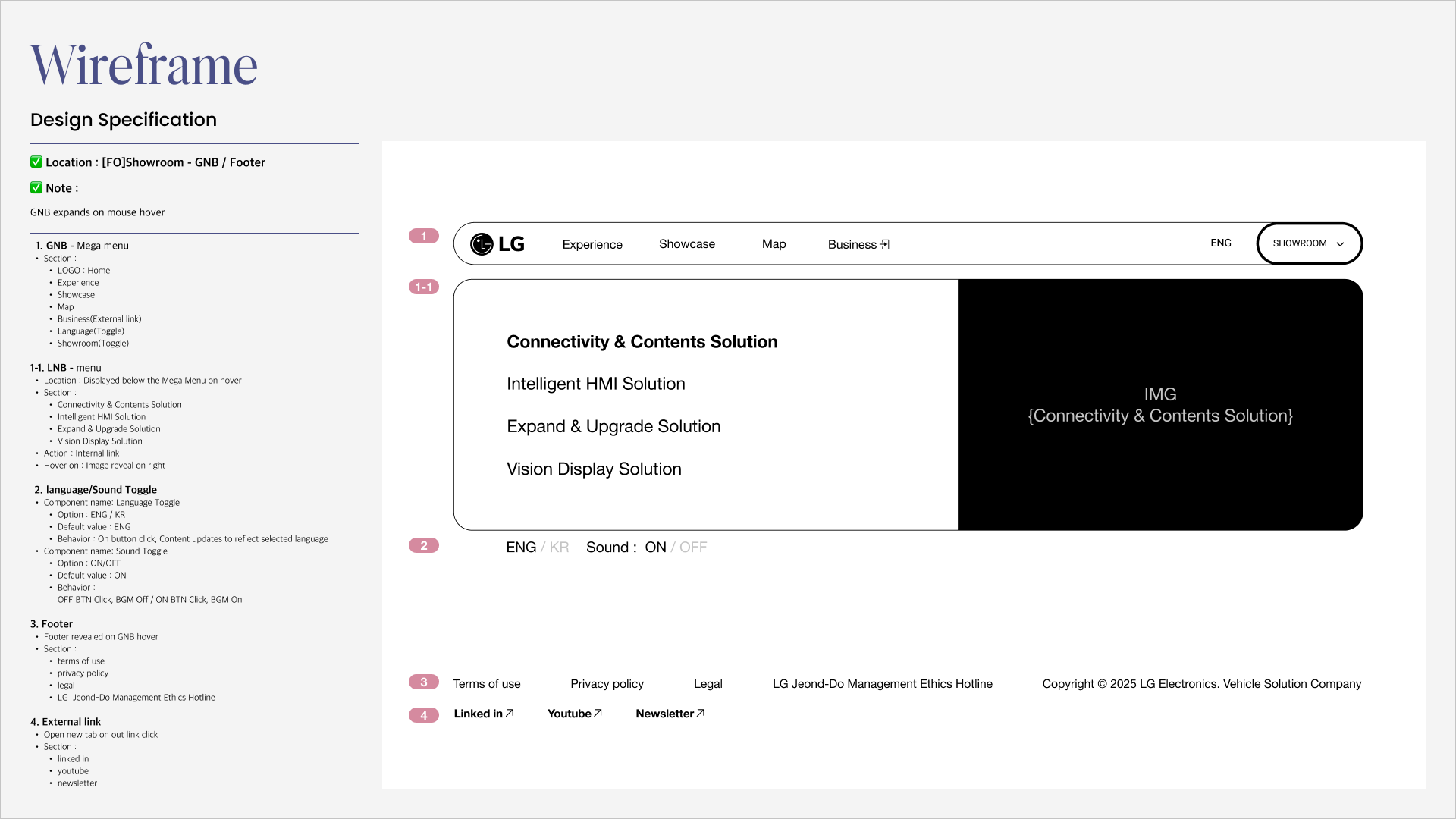Click the arrow icon next to Newsletter
Image resolution: width=1456 pixels, height=819 pixels.
[701, 713]
